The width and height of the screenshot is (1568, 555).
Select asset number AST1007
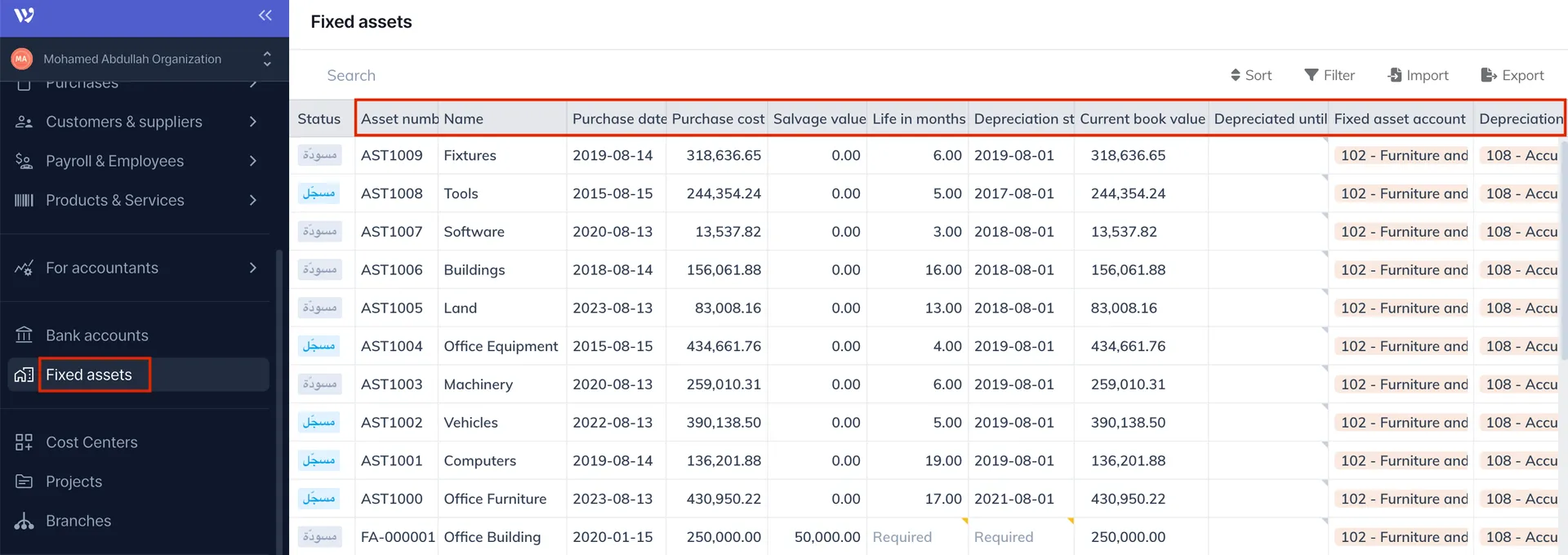[x=392, y=232]
